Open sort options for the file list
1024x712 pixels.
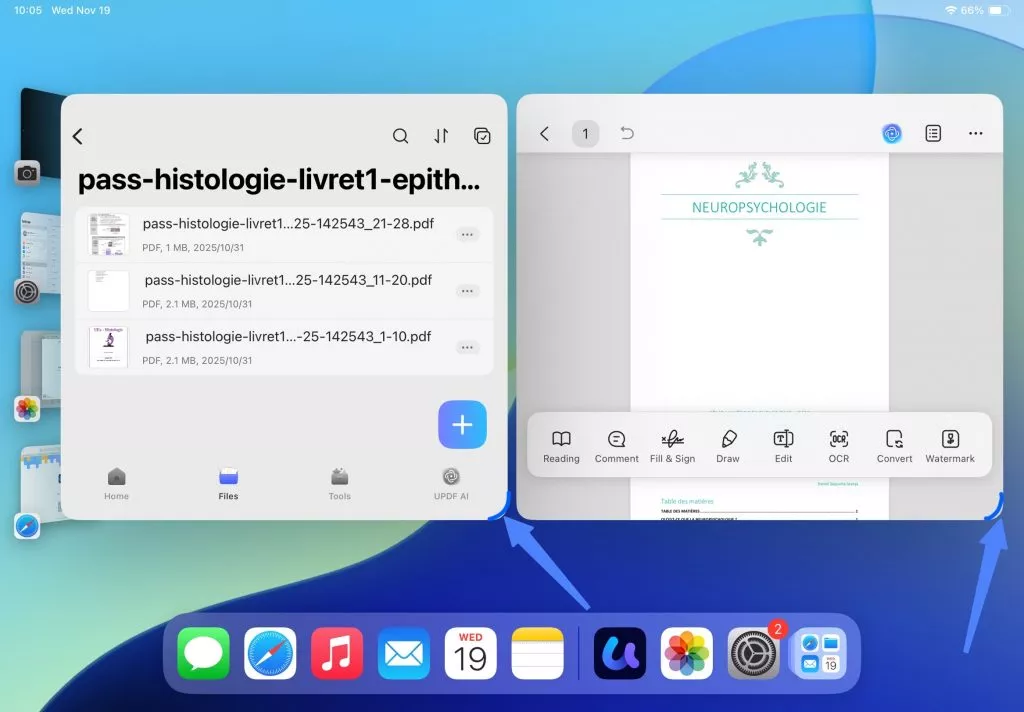coord(441,136)
